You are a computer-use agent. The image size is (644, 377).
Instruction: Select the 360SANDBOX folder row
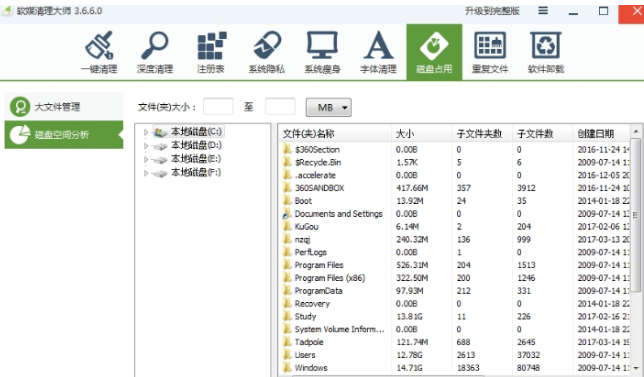455,188
